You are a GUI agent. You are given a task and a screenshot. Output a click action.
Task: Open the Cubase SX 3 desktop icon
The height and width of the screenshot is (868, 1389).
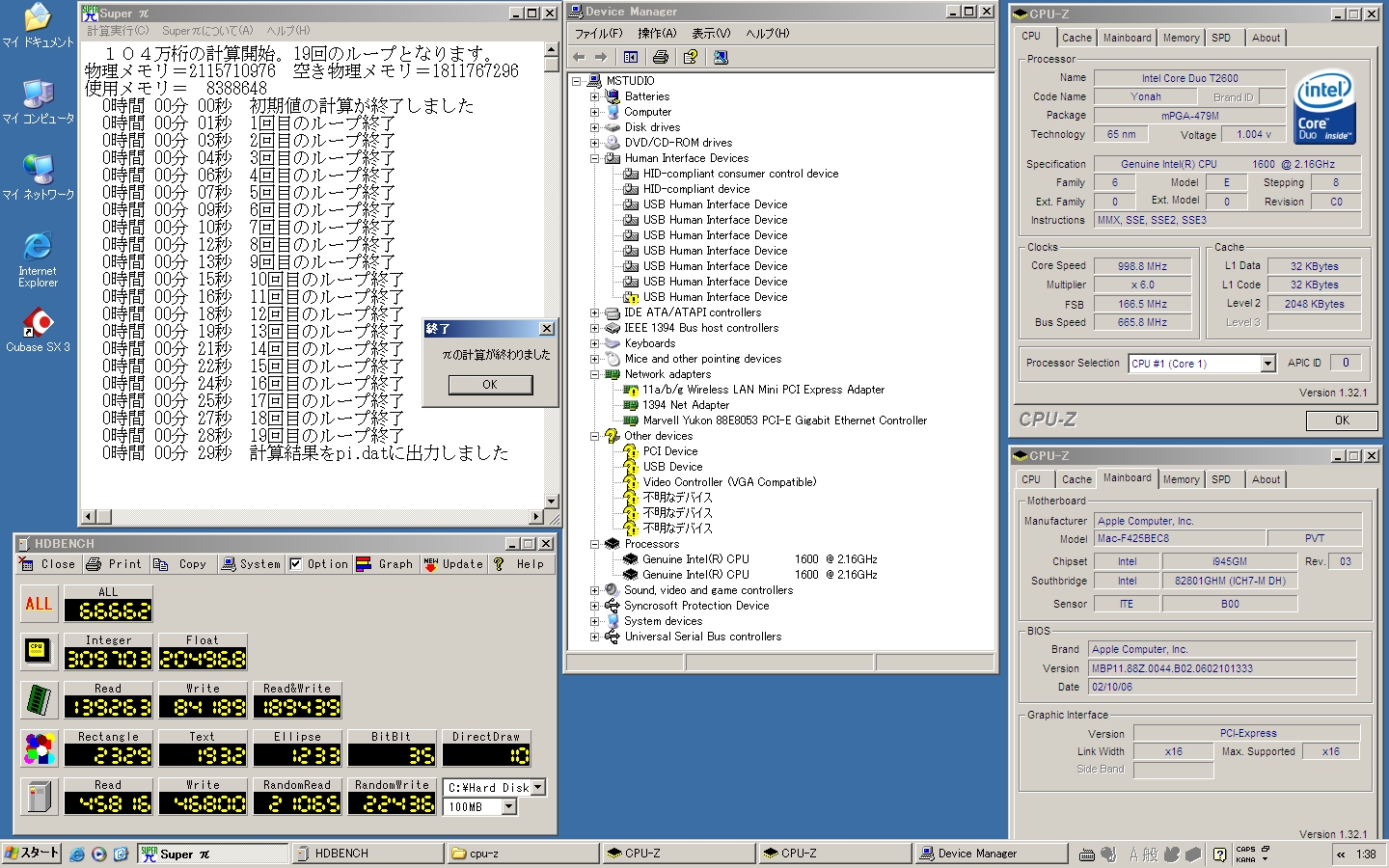(38, 331)
